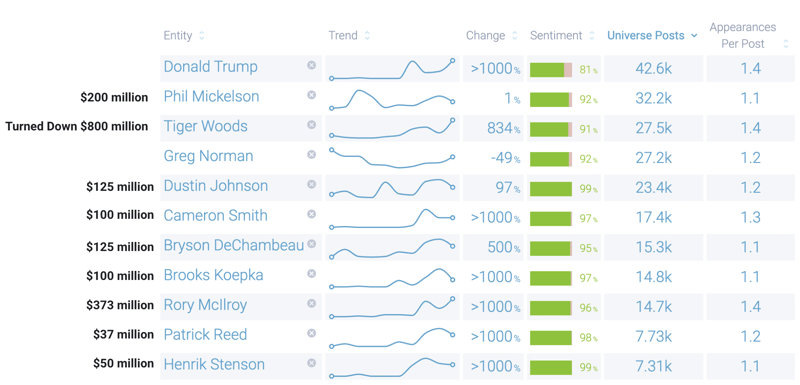This screenshot has height=385, width=800.
Task: Click Donald Trump sentiment bar
Action: (x=551, y=70)
